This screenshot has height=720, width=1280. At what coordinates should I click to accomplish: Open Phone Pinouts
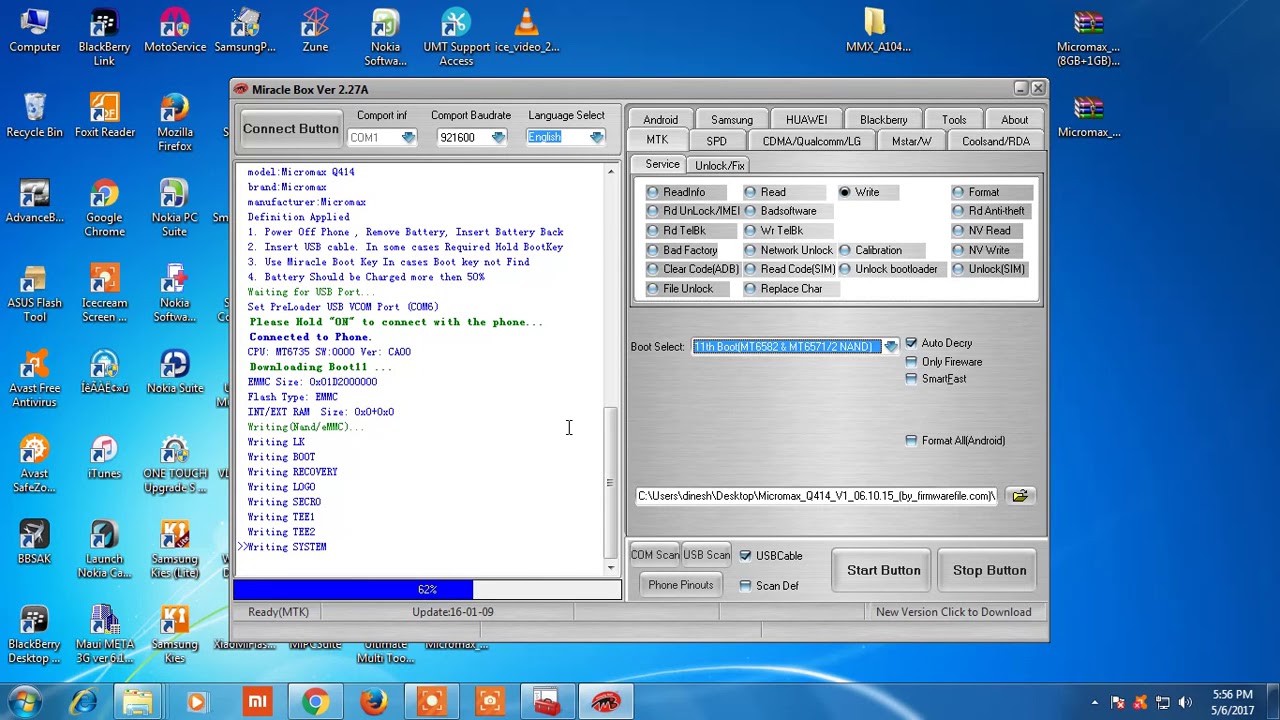[680, 586]
